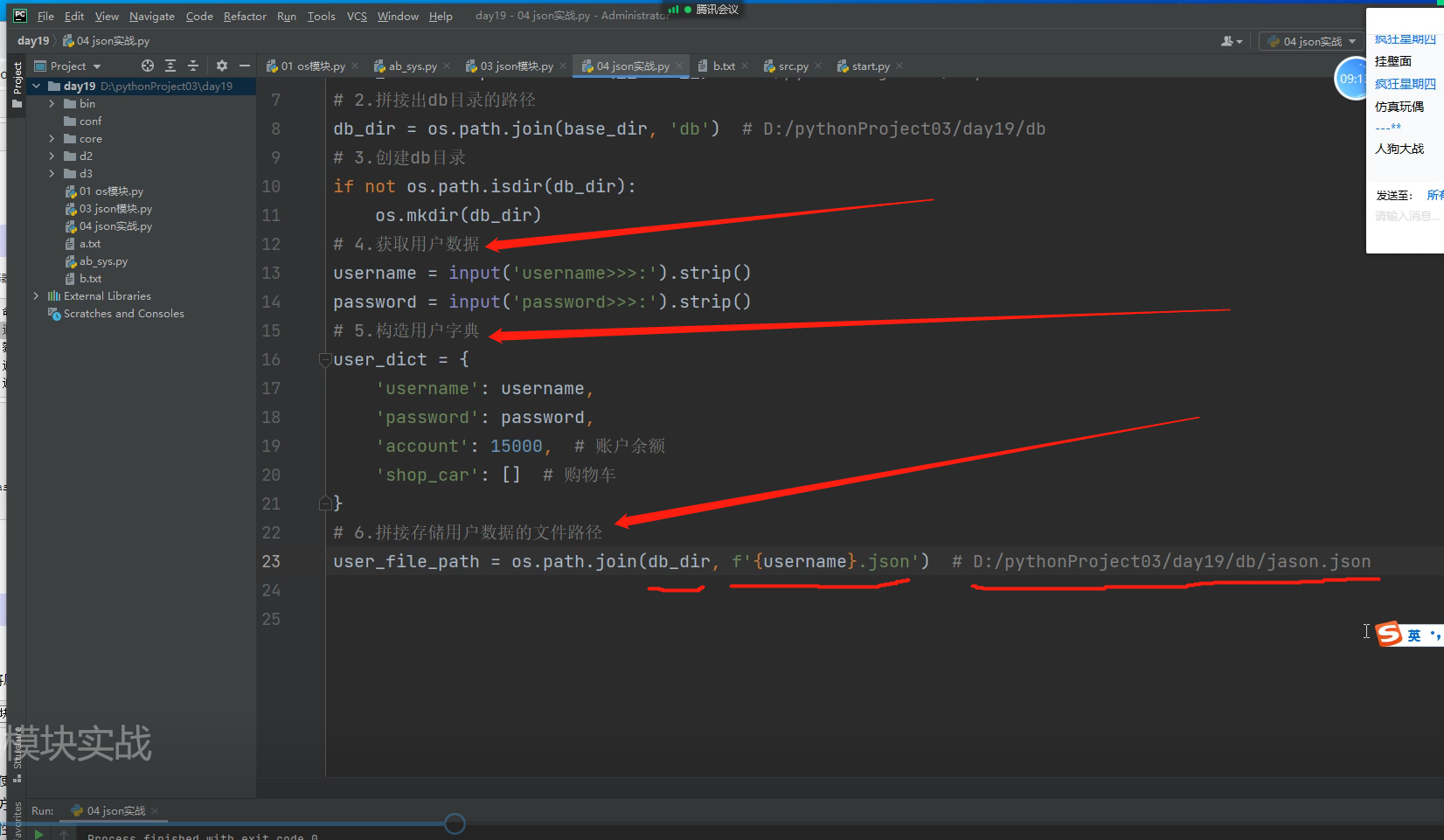Image resolution: width=1444 pixels, height=840 pixels.
Task: Close the 04 json实战.py editor tab
Action: (679, 66)
